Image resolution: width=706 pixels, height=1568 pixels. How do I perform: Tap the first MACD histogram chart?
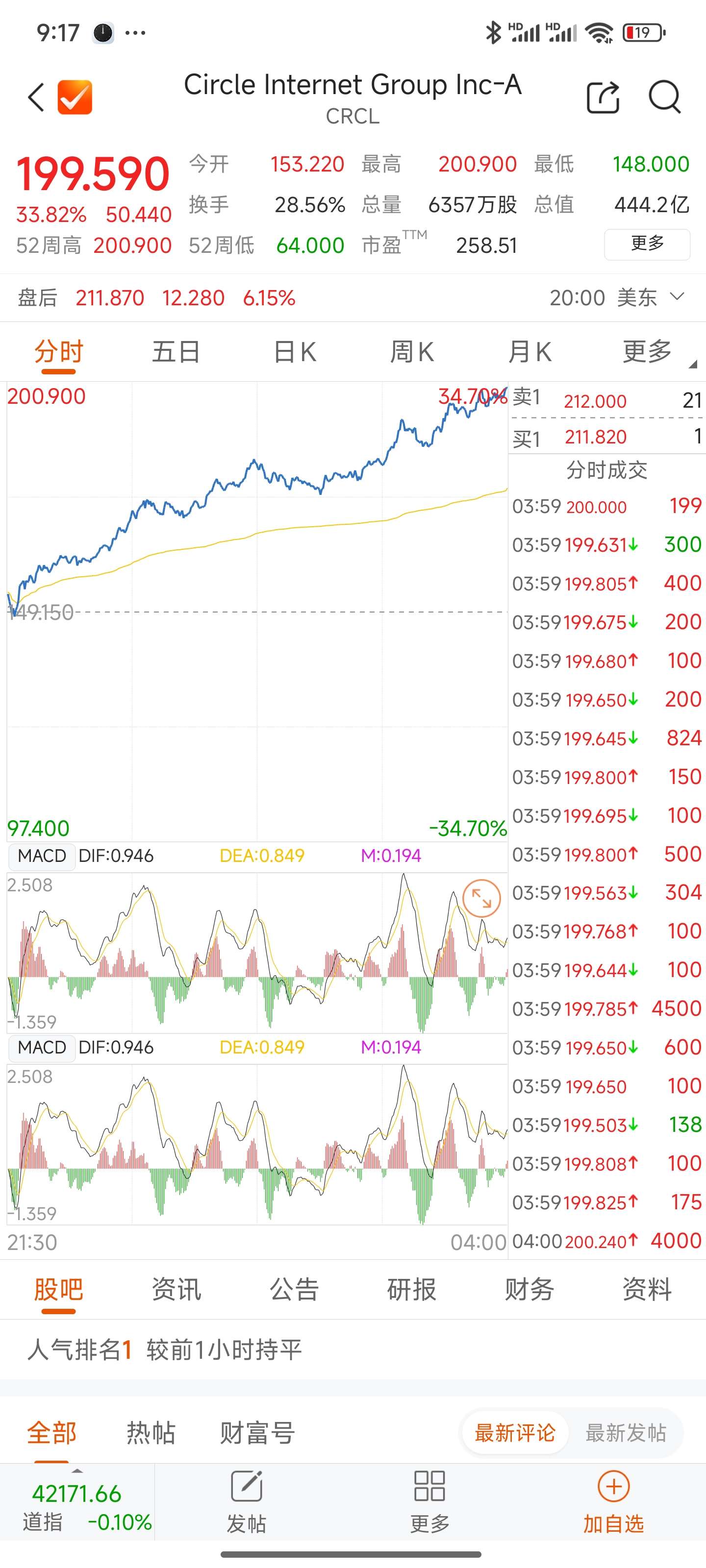(257, 953)
